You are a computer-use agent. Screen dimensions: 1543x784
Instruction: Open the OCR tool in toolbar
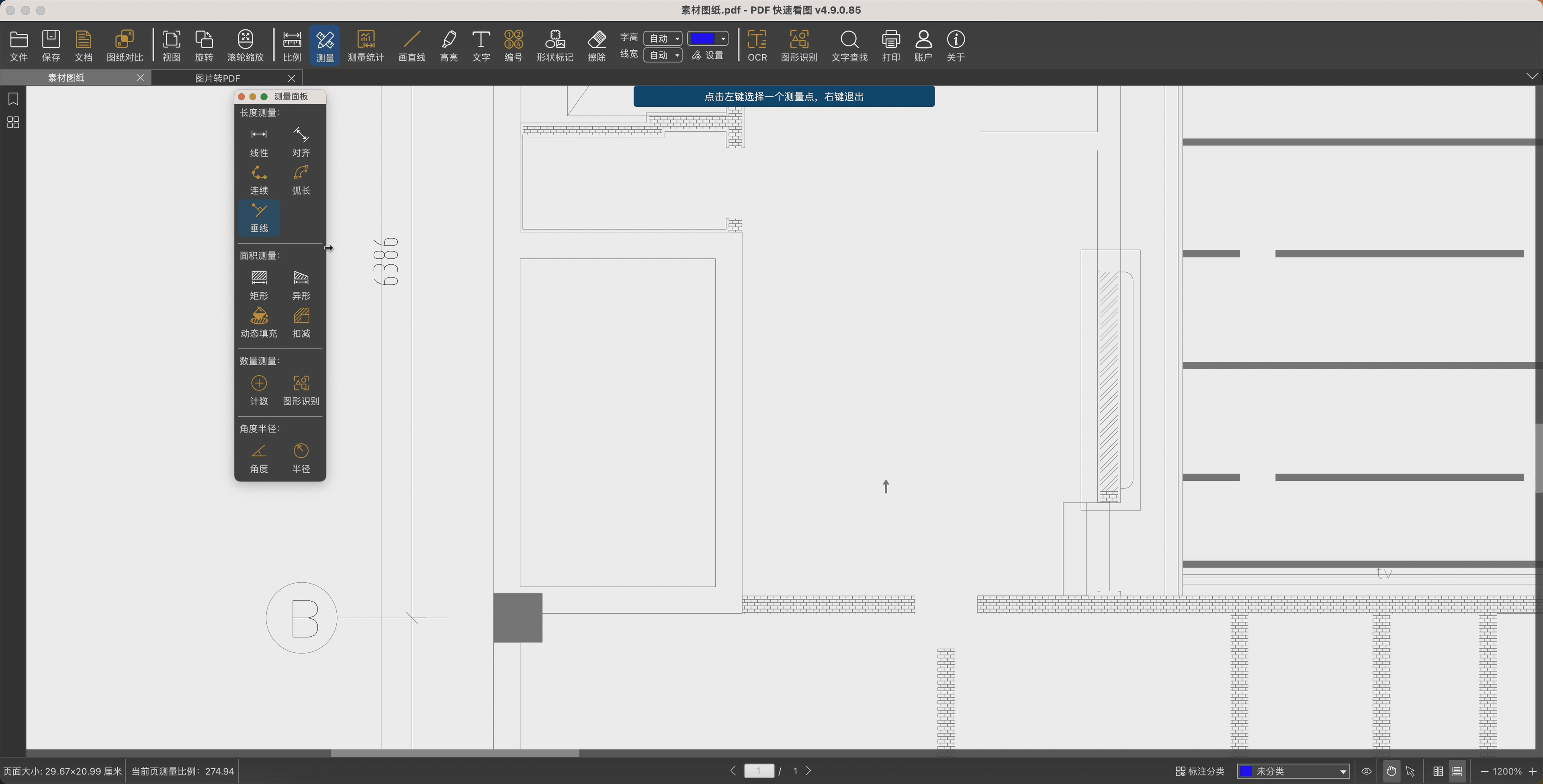tap(757, 45)
